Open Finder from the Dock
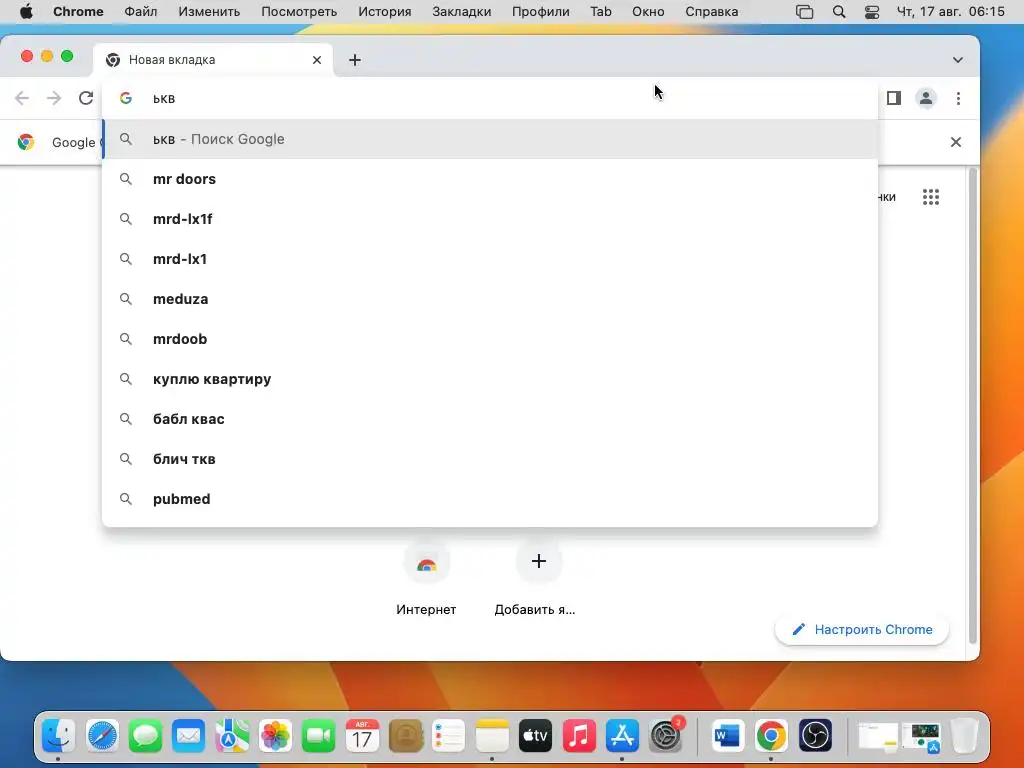 click(x=59, y=736)
